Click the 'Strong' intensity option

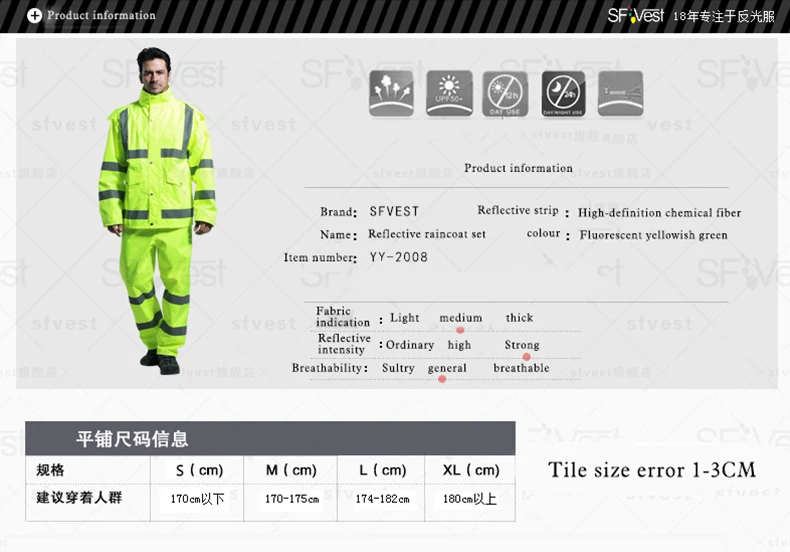click(522, 345)
